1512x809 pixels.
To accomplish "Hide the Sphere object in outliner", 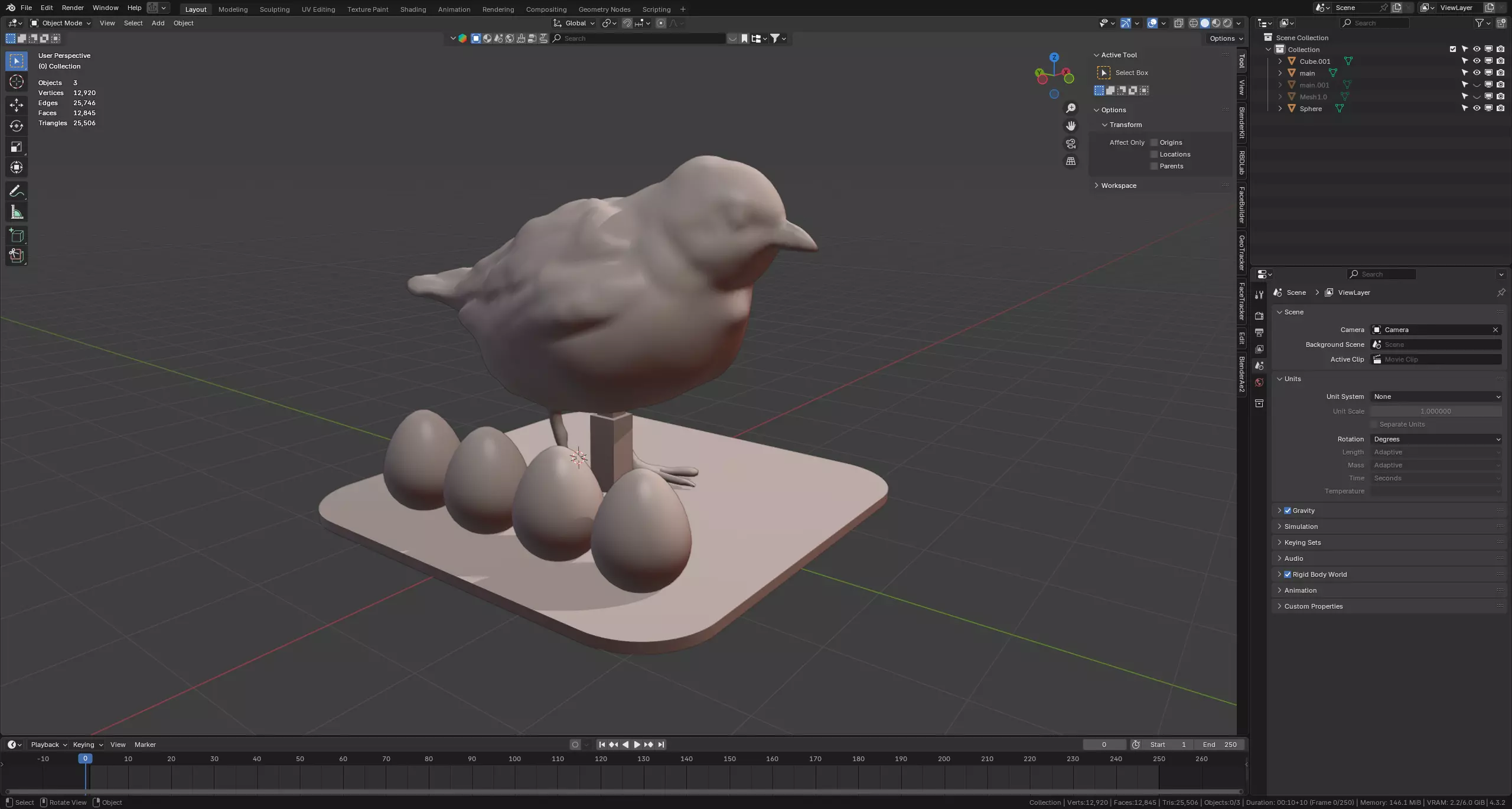I will coord(1477,109).
